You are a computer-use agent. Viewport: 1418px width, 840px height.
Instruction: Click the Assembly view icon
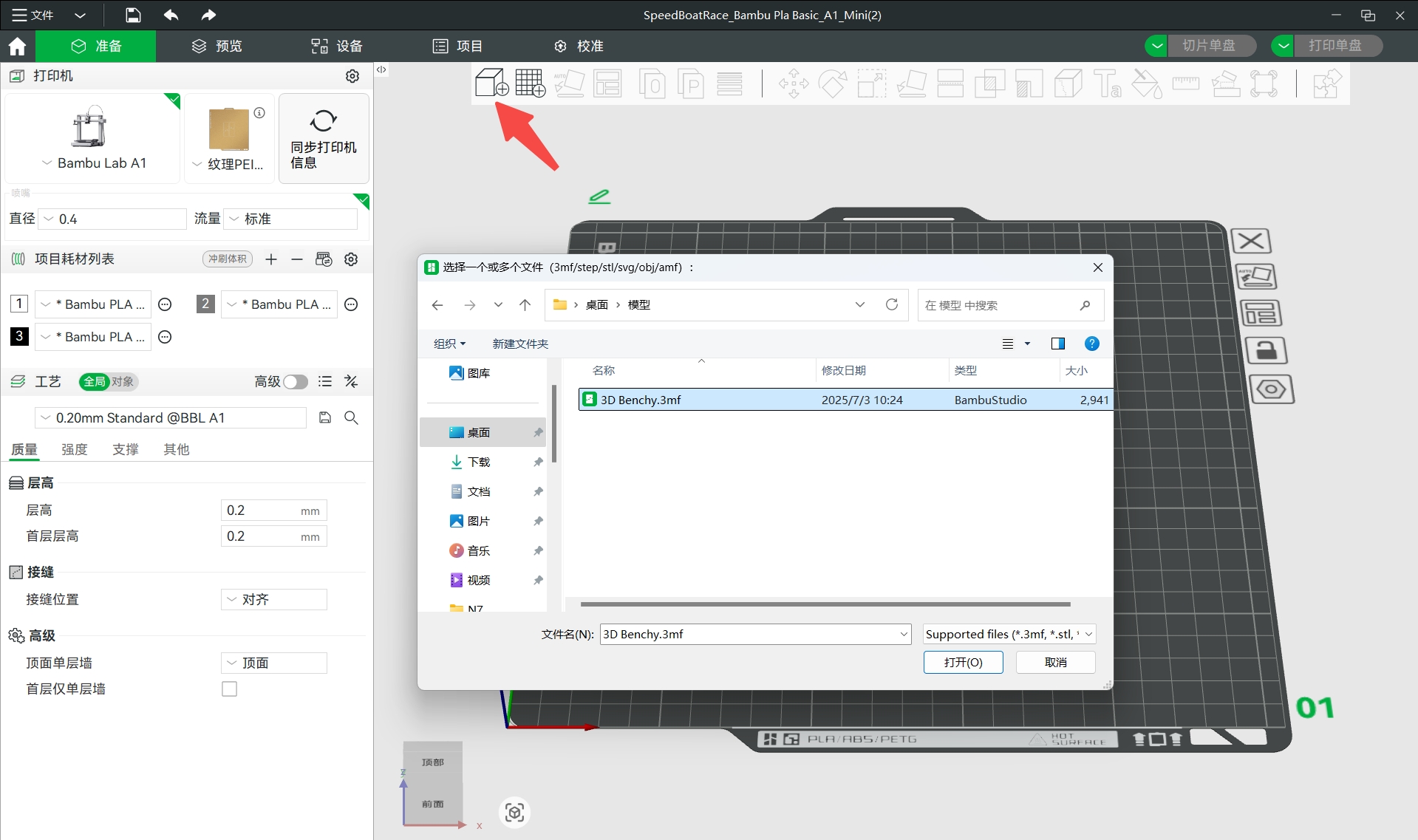click(x=1327, y=83)
